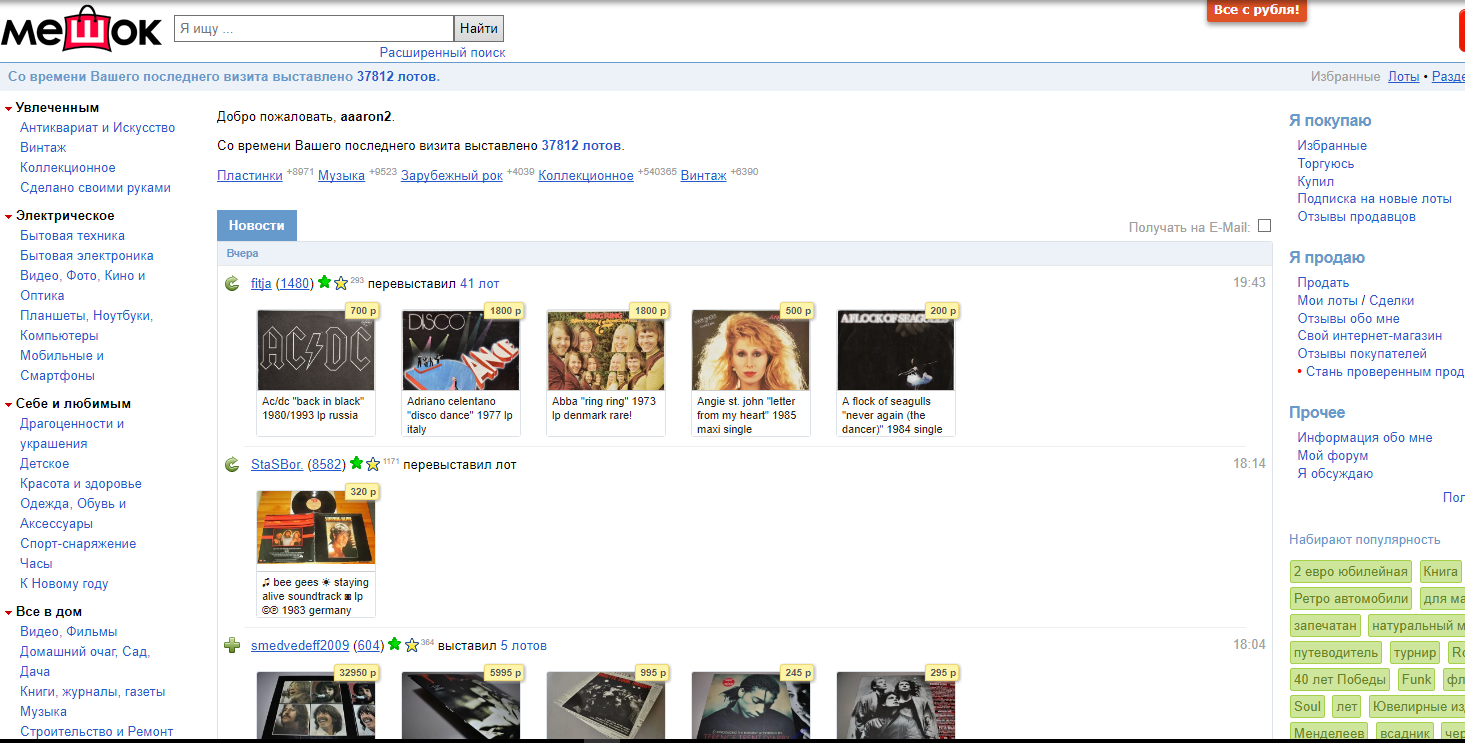Open AC/DC 'Back in Black' lot thumbnail
Image resolution: width=1465 pixels, height=743 pixels.
[x=316, y=350]
